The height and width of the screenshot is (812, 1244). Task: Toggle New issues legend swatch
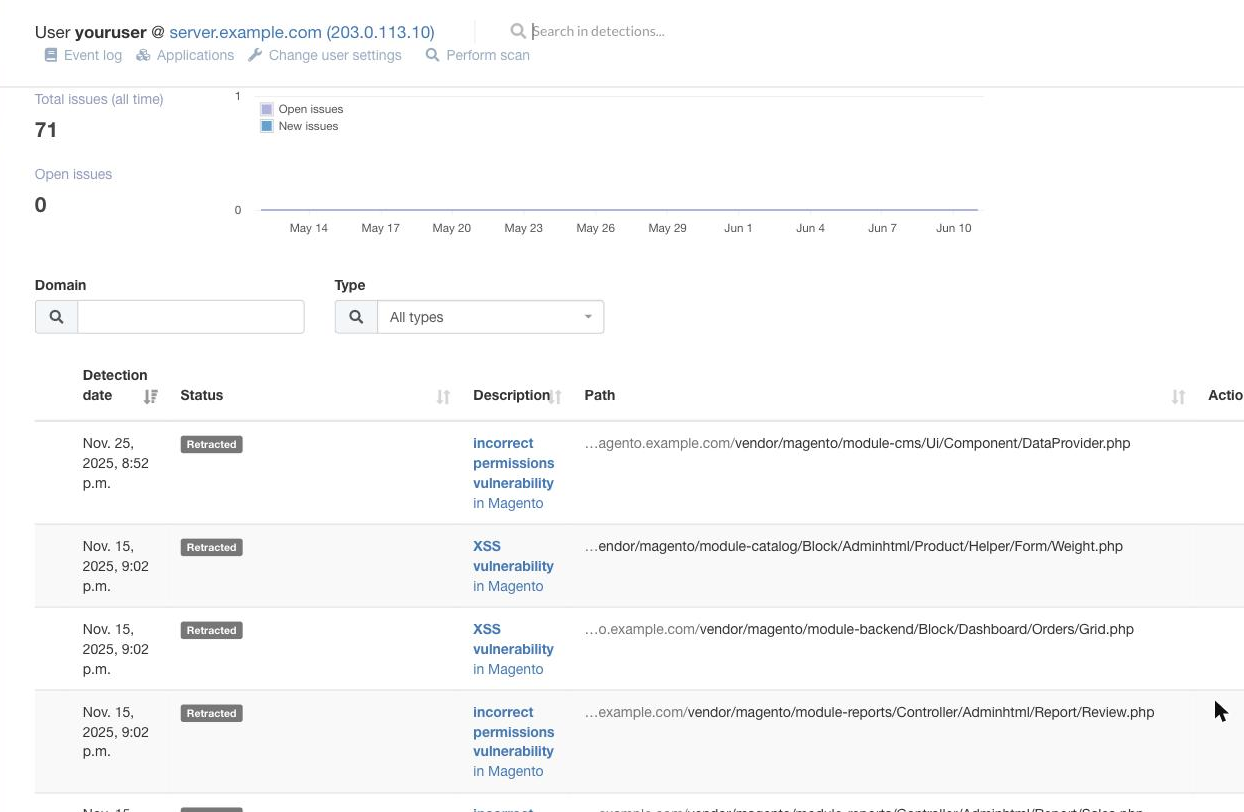coord(267,126)
